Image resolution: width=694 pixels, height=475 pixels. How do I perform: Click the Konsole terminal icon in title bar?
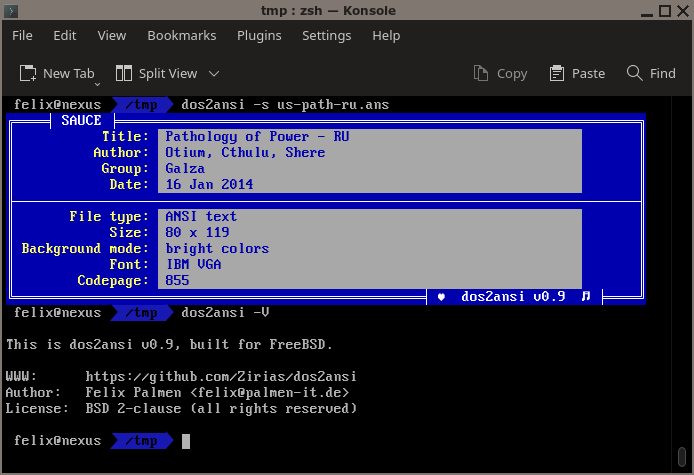tap(11, 11)
